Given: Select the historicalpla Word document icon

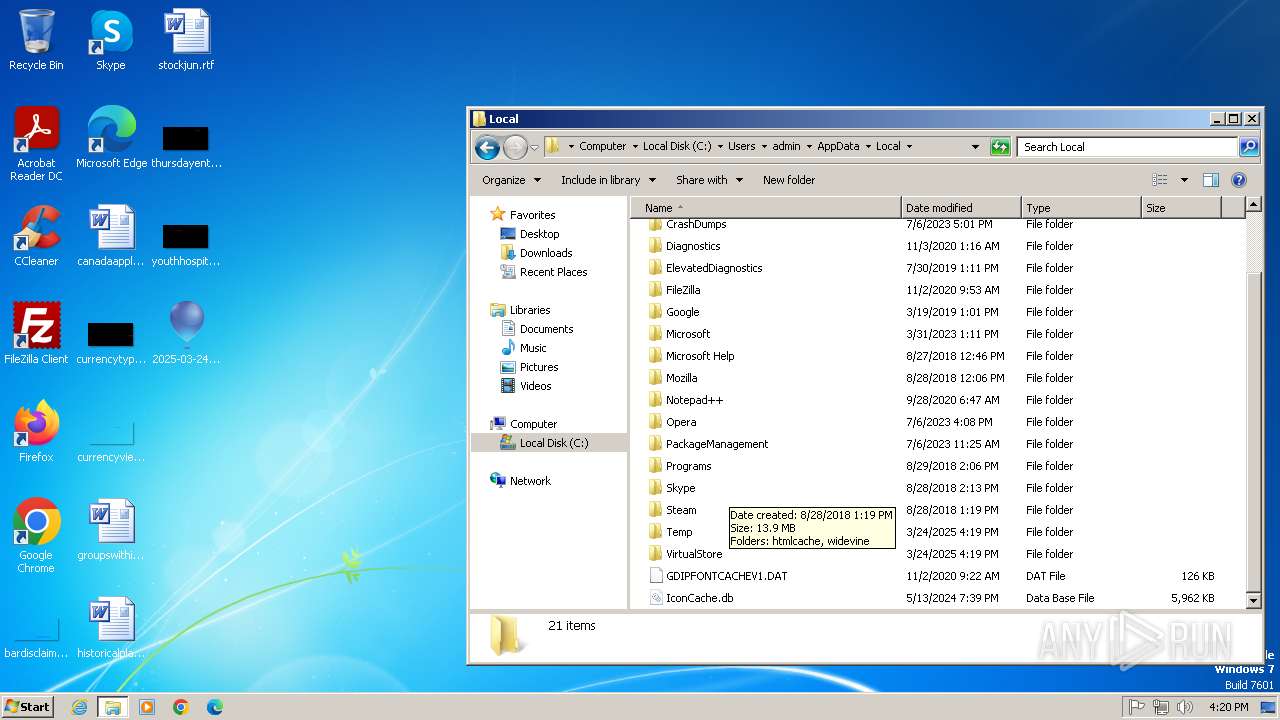Looking at the screenshot, I should [x=111, y=628].
